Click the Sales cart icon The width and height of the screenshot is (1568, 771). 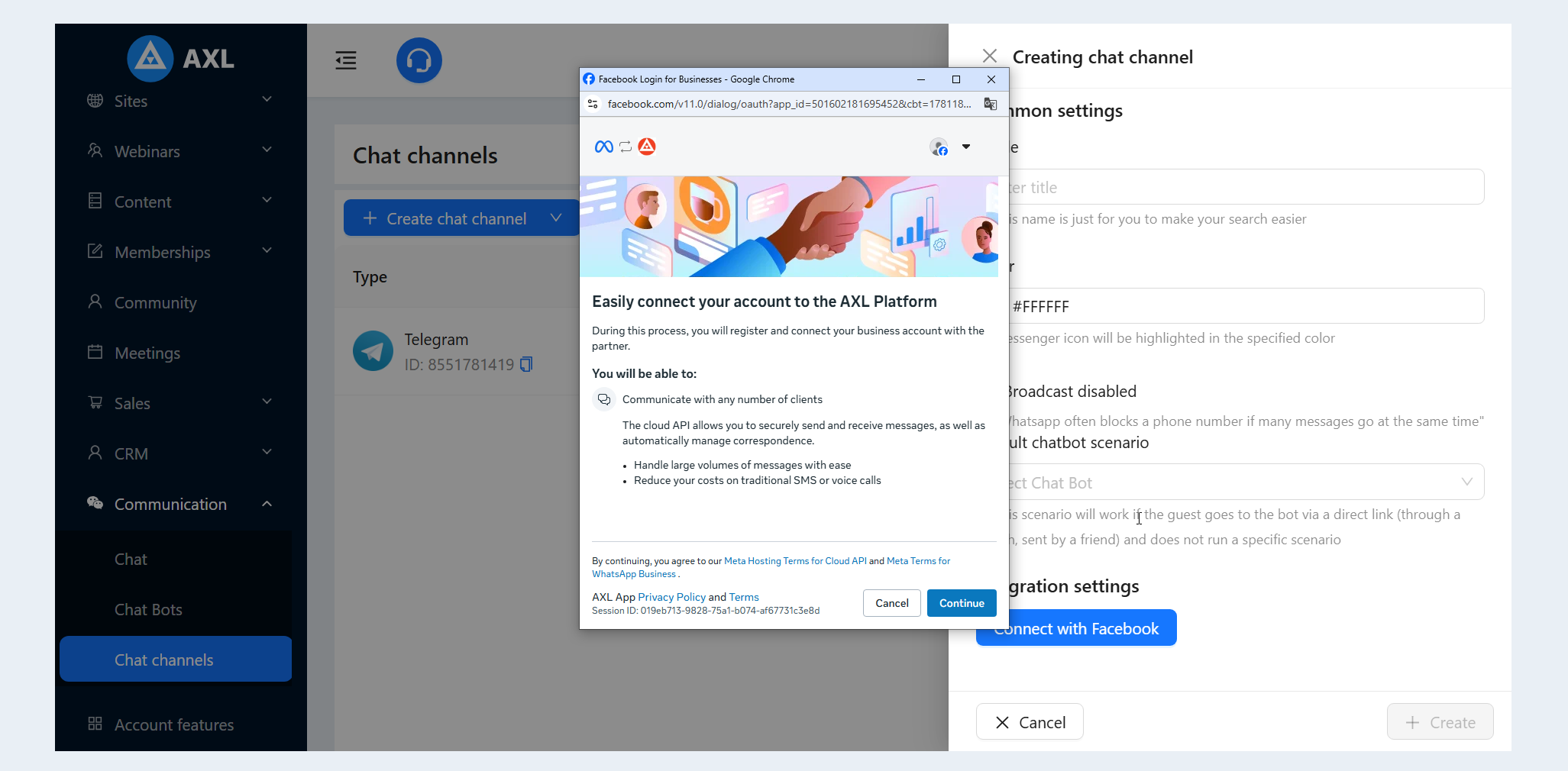click(x=95, y=403)
